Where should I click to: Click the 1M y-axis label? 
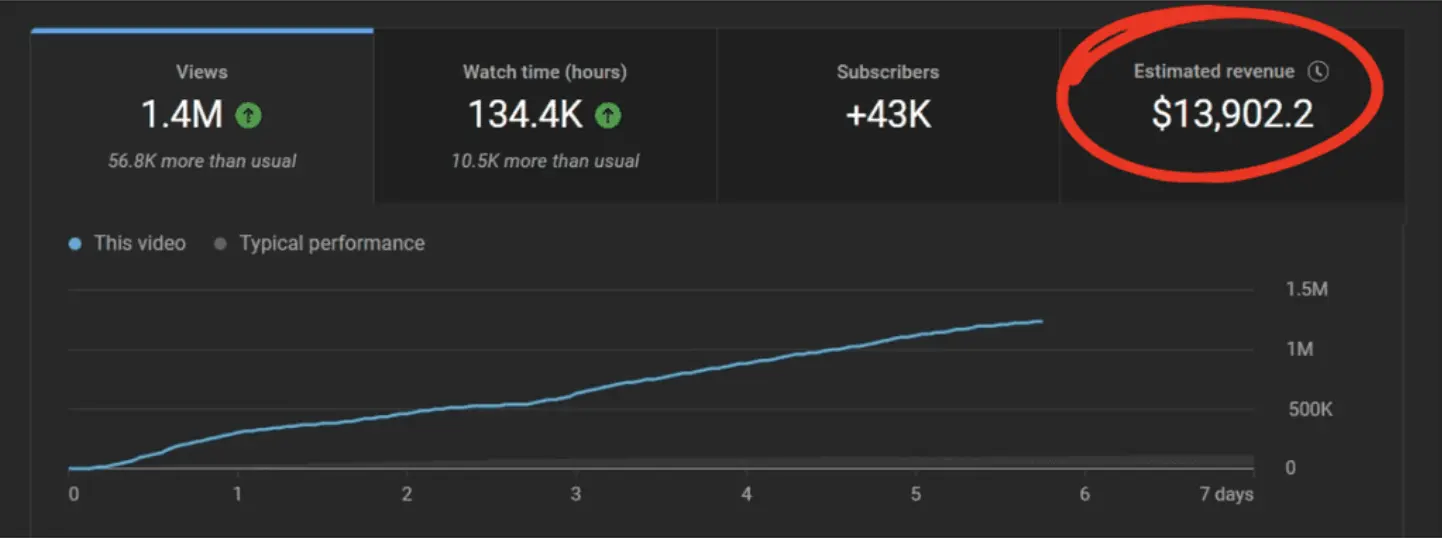coord(1299,350)
